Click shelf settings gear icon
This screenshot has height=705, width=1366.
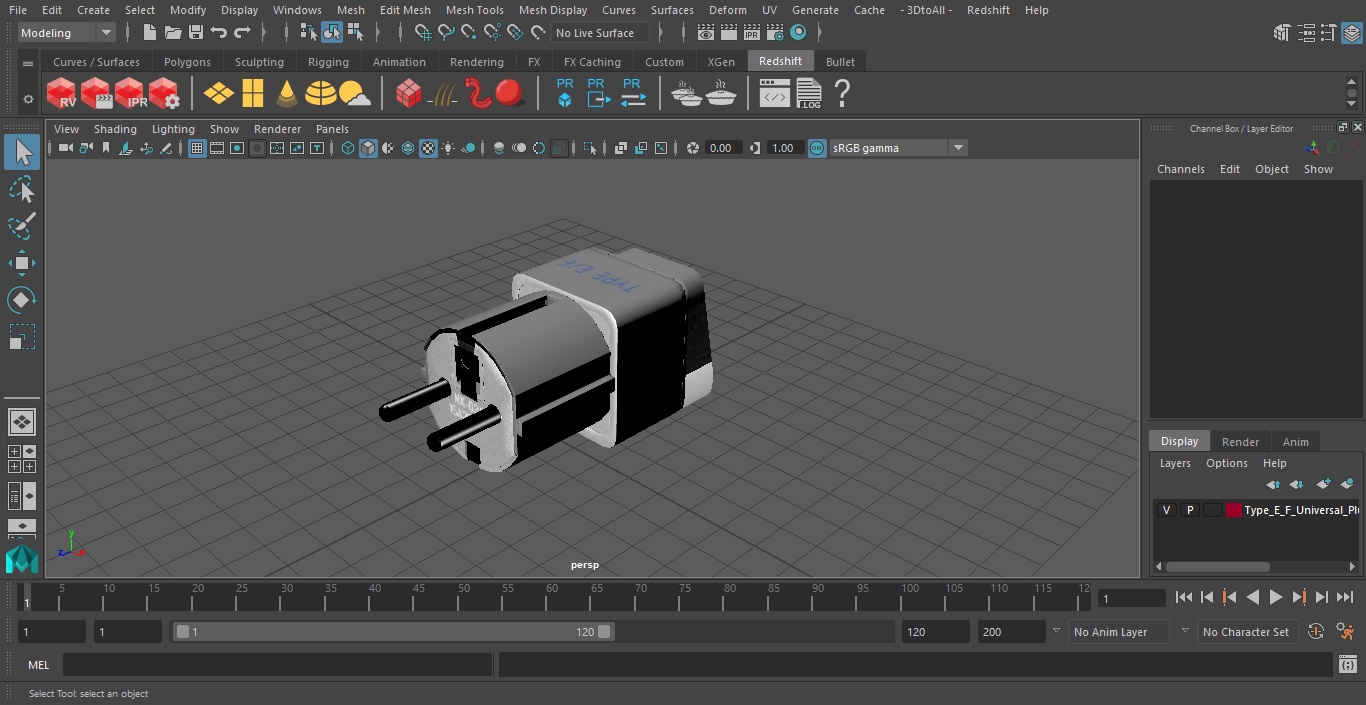(28, 99)
